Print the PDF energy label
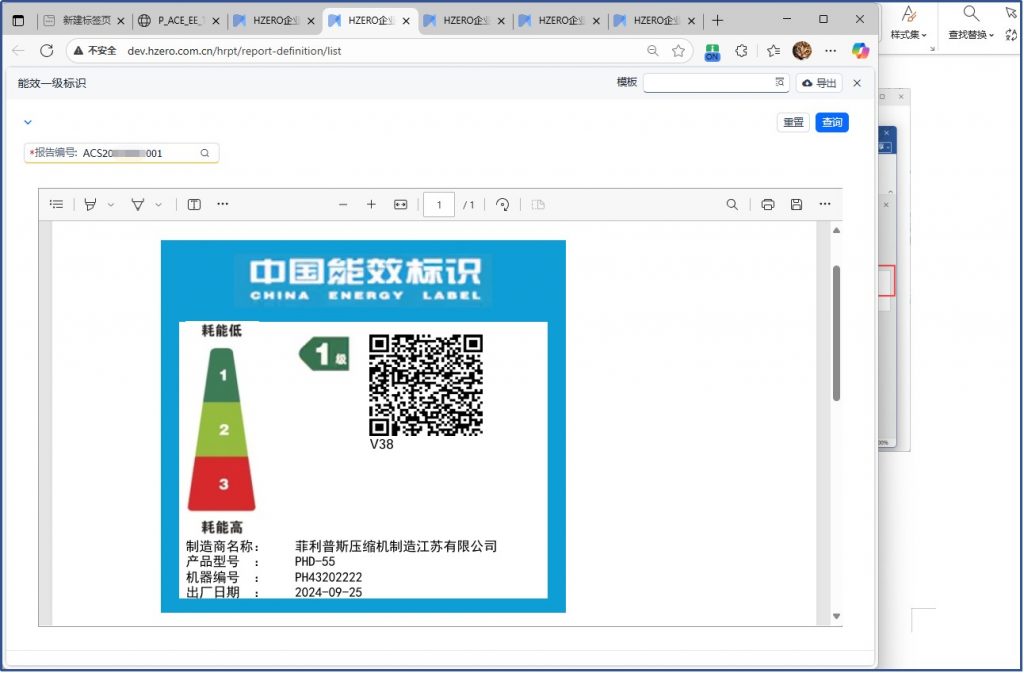Image resolution: width=1024 pixels, height=673 pixels. click(768, 204)
